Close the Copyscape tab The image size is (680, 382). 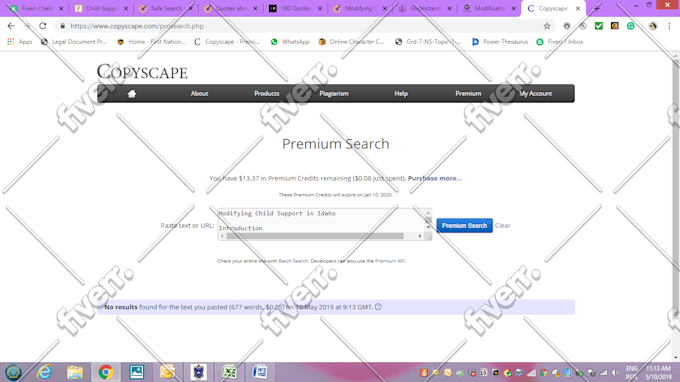(578, 8)
